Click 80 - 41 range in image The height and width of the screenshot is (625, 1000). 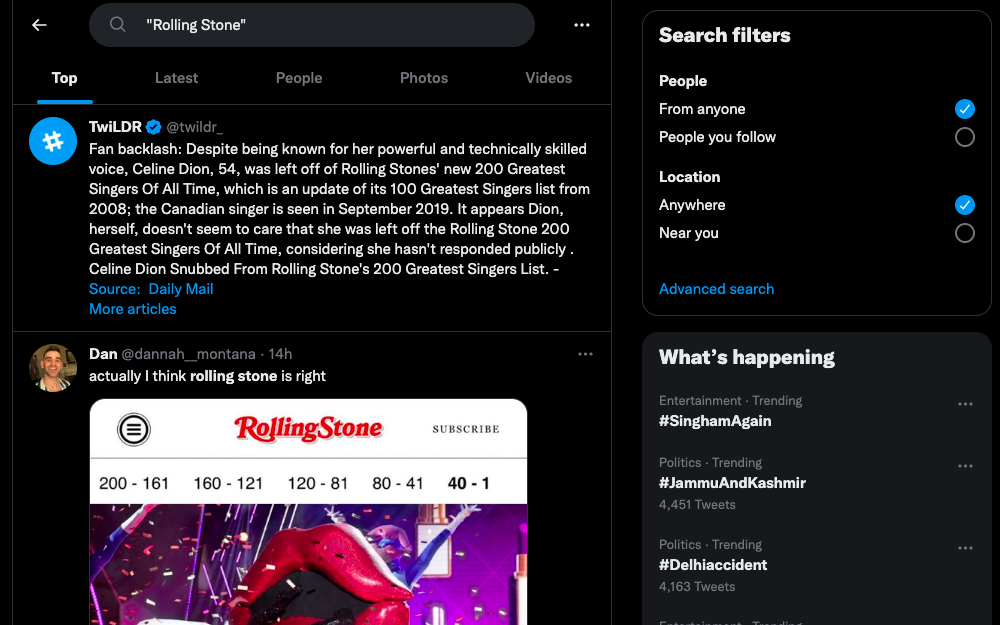click(398, 483)
